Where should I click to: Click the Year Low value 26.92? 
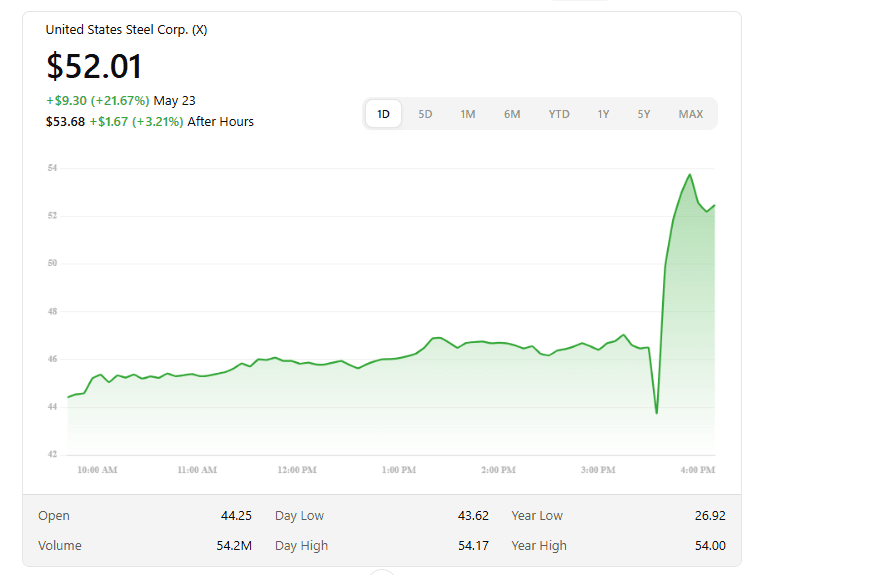pos(710,515)
